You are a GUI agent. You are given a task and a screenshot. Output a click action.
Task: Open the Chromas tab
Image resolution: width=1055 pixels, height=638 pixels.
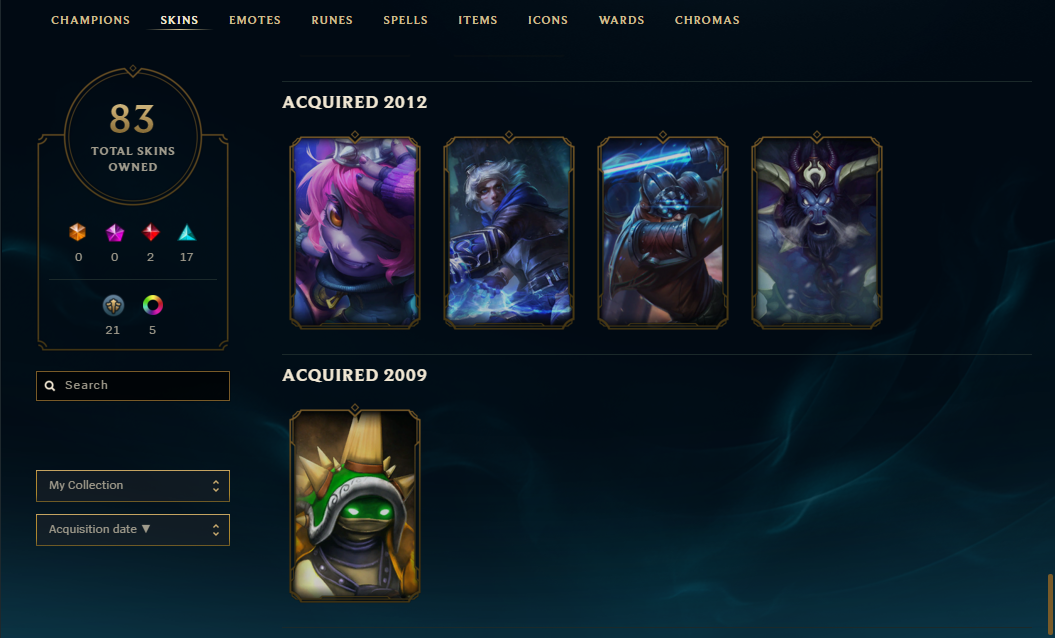click(x=707, y=20)
